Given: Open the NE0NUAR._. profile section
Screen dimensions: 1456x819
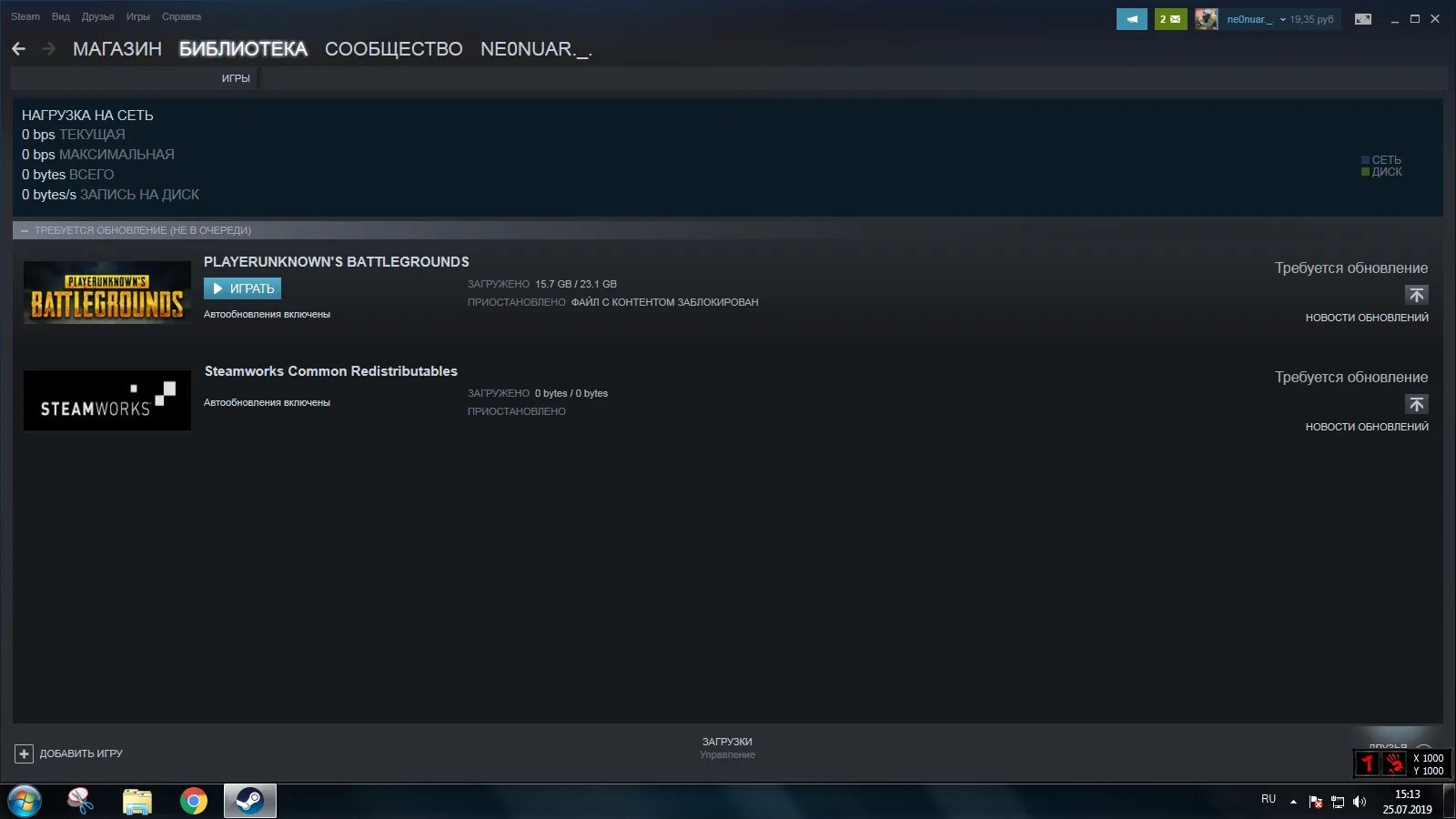Looking at the screenshot, I should [x=536, y=49].
